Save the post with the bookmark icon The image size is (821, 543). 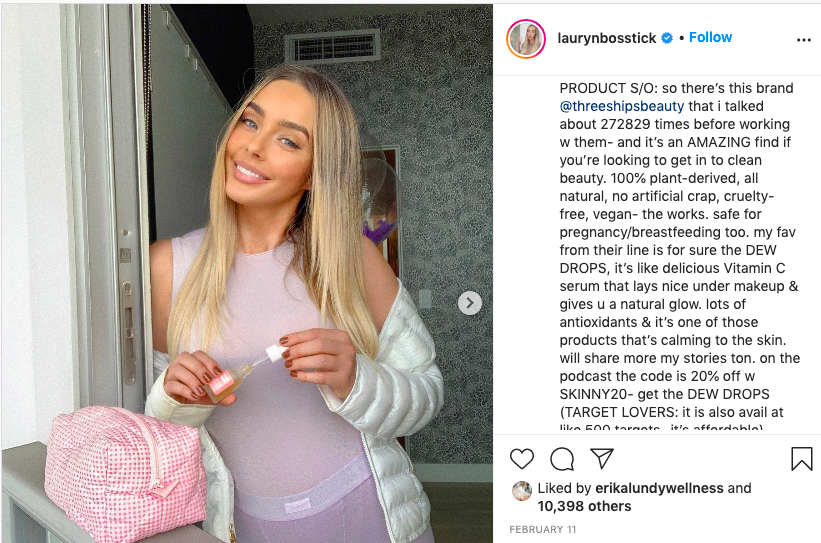802,459
